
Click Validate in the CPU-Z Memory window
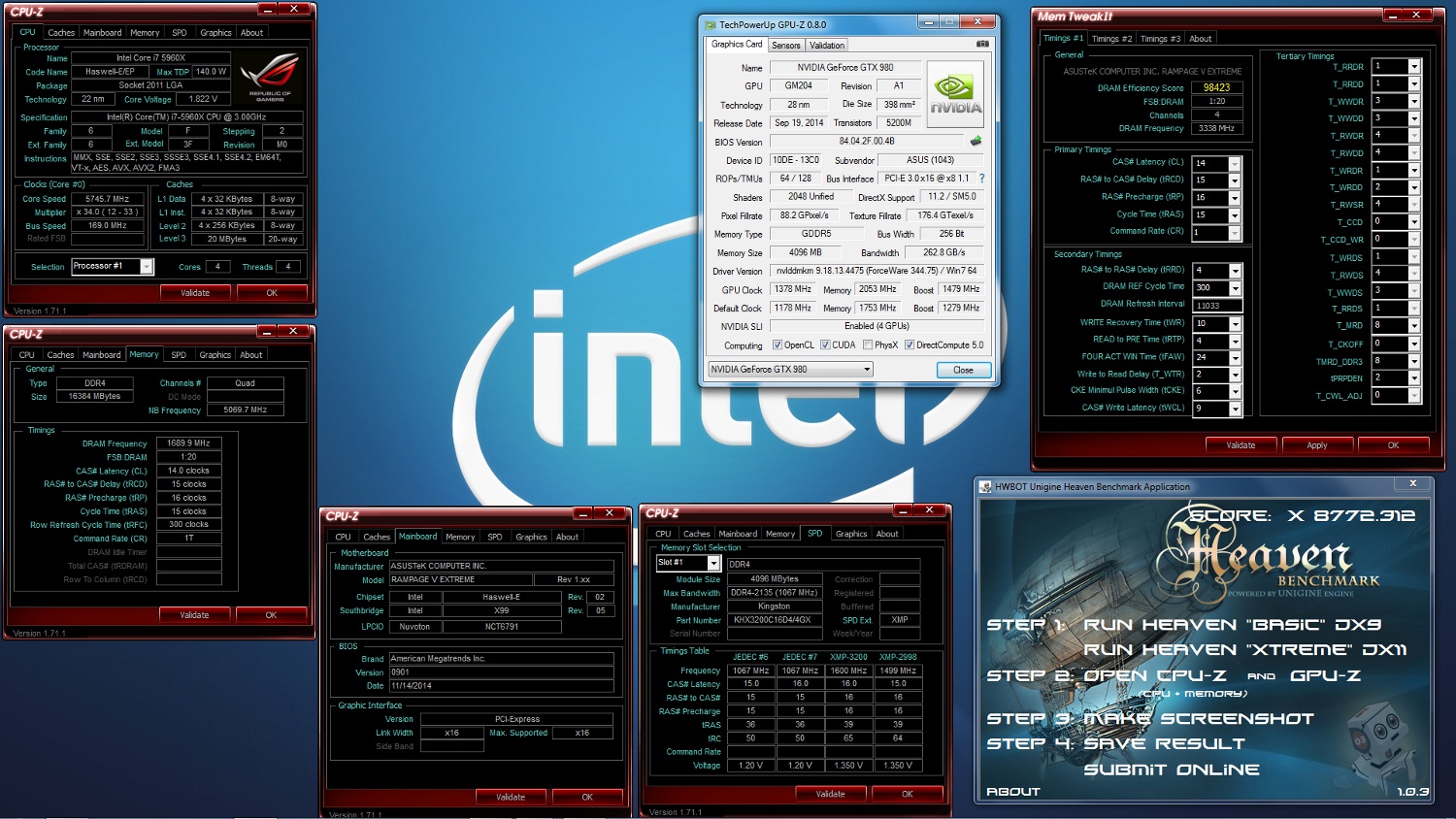pos(194,614)
